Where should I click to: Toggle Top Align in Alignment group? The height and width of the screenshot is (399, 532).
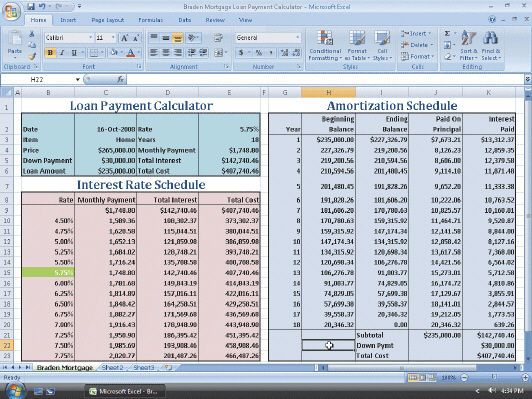(154, 38)
